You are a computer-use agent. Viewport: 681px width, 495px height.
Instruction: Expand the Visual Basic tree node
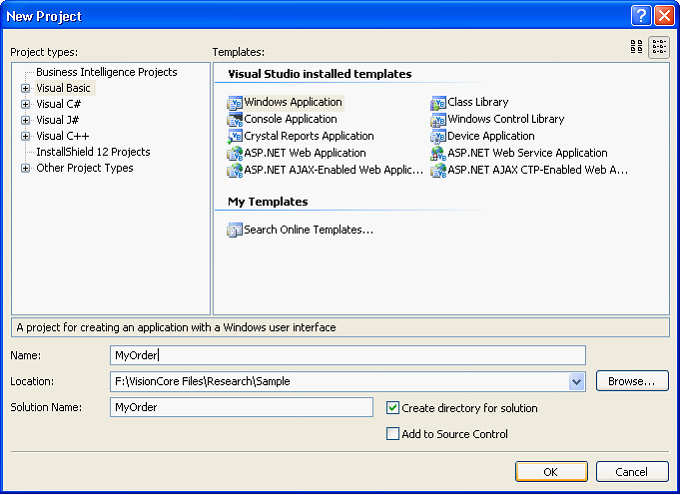(26, 89)
